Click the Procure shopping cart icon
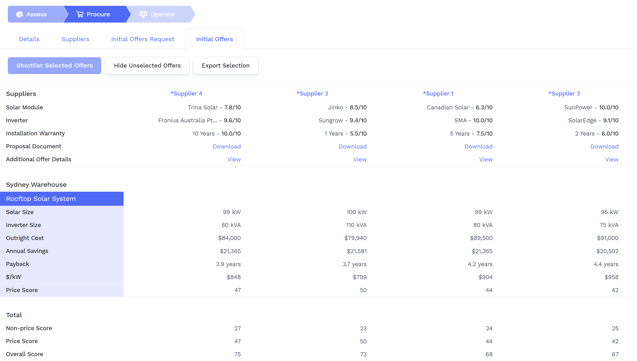 80,14
